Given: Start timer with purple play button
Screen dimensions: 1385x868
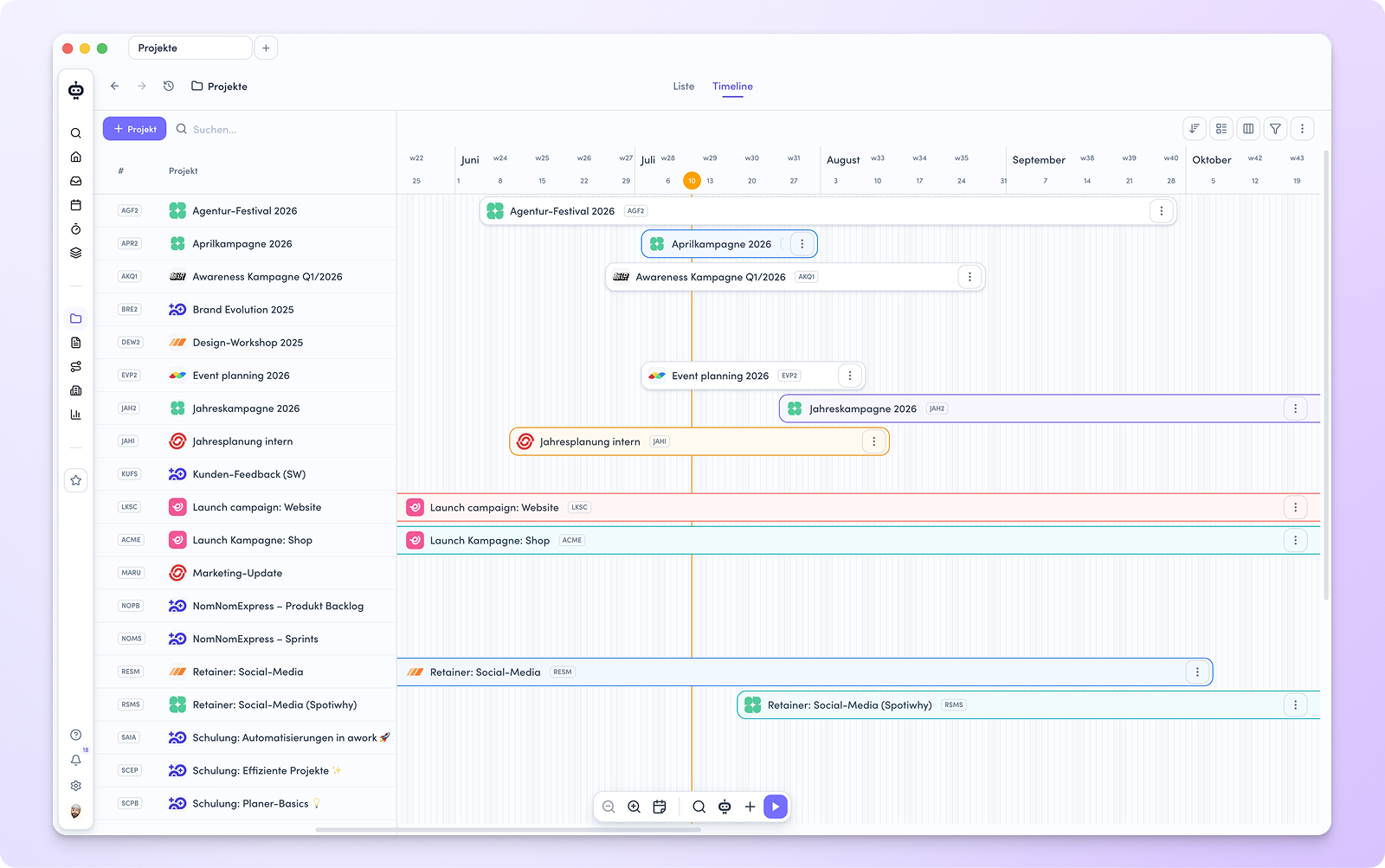Looking at the screenshot, I should pos(776,807).
